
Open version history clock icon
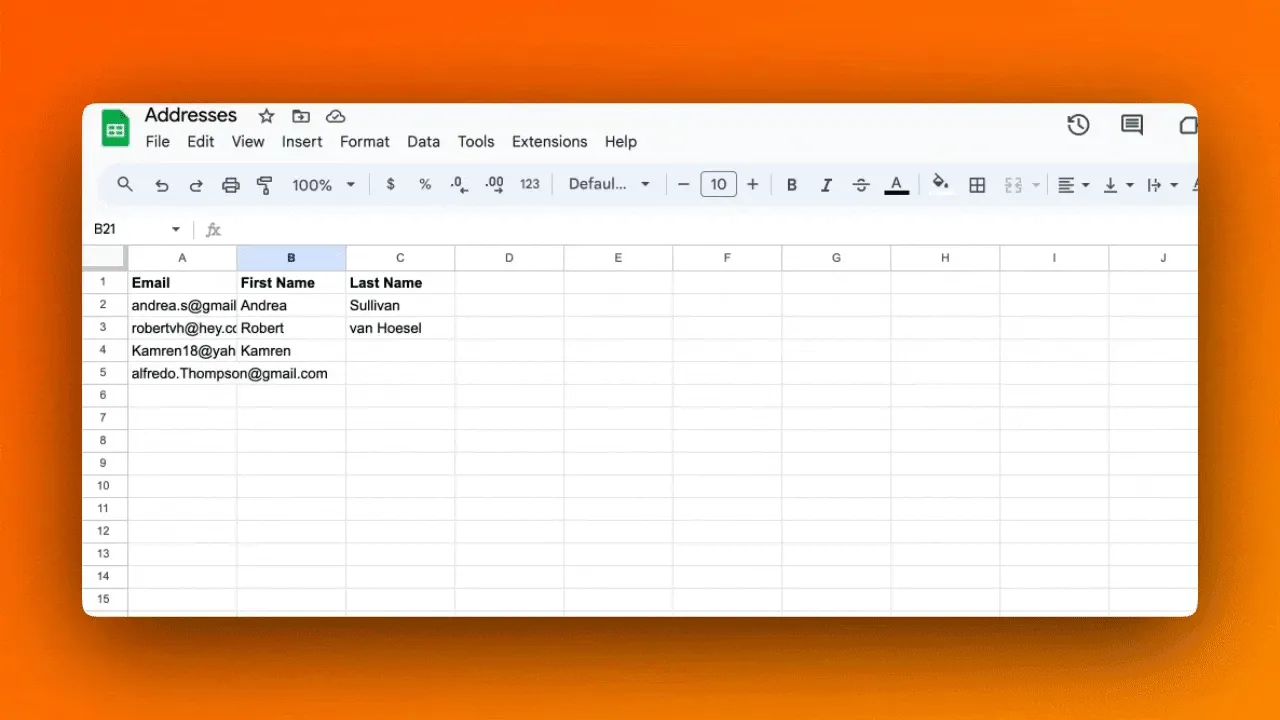(1078, 125)
